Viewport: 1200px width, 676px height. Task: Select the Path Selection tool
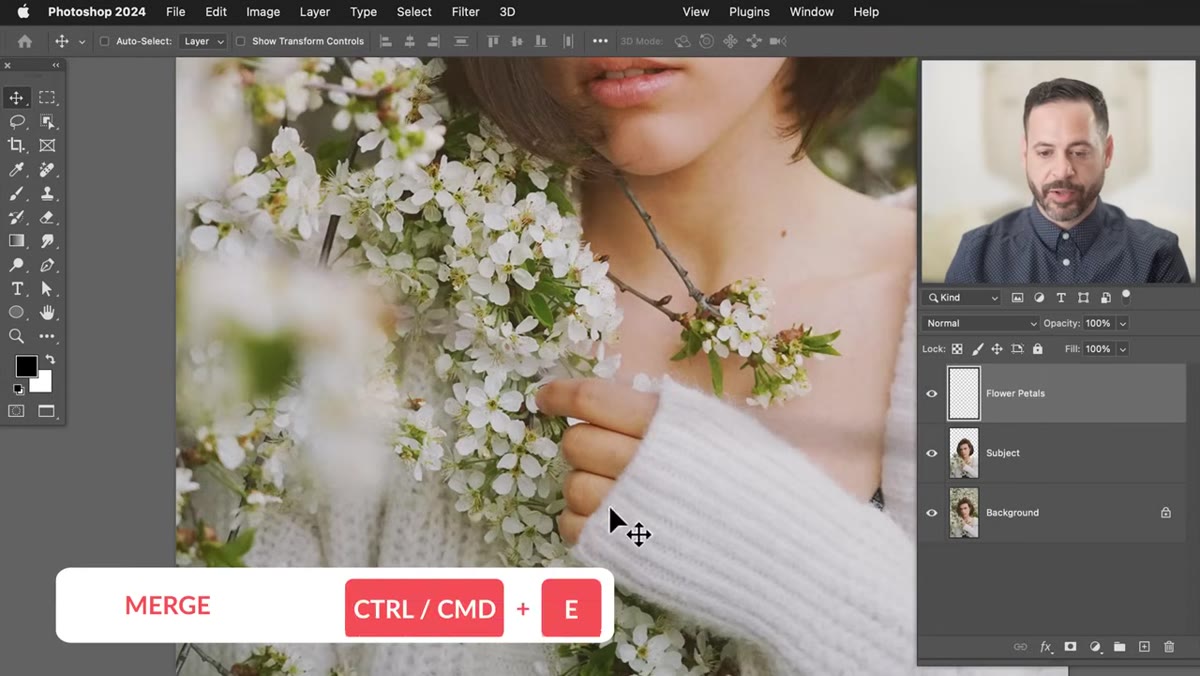pos(47,289)
